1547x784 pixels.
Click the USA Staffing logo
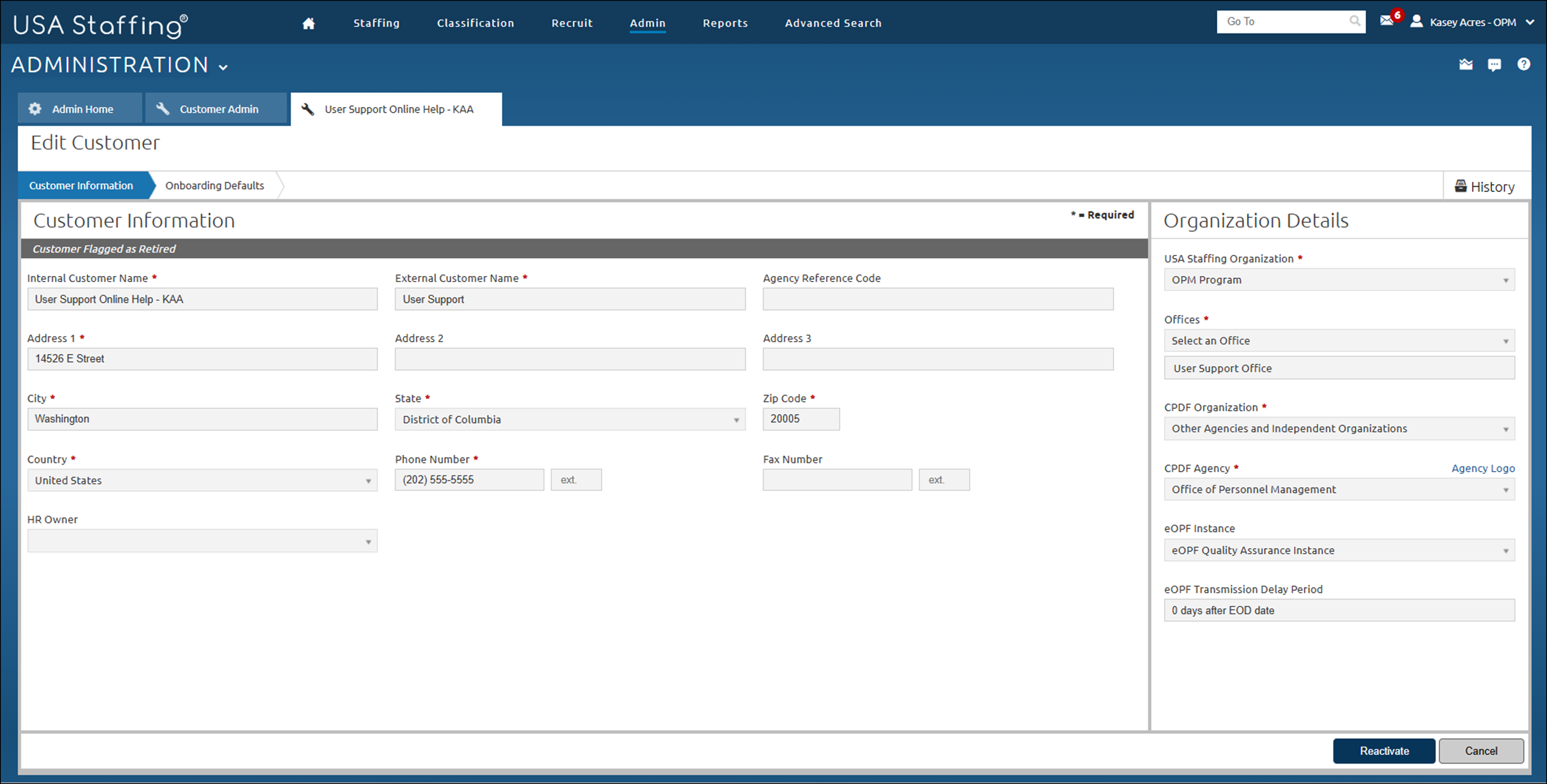tap(100, 25)
